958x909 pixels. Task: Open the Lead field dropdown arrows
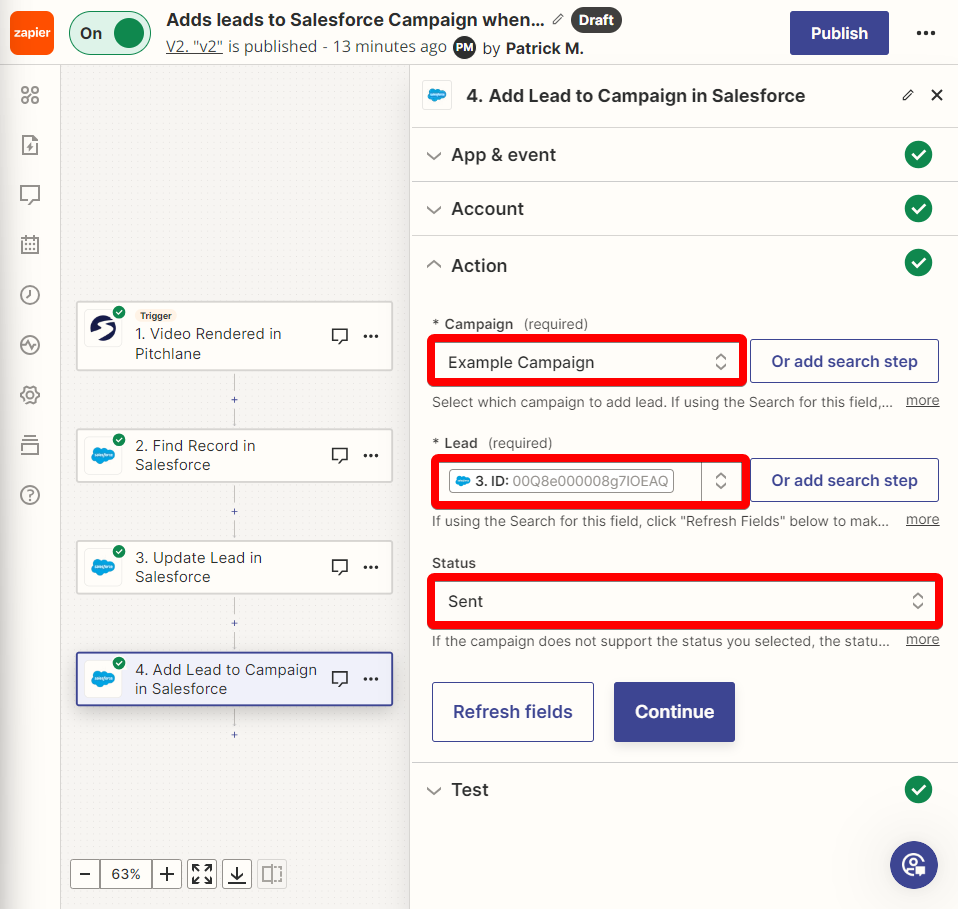click(x=721, y=481)
